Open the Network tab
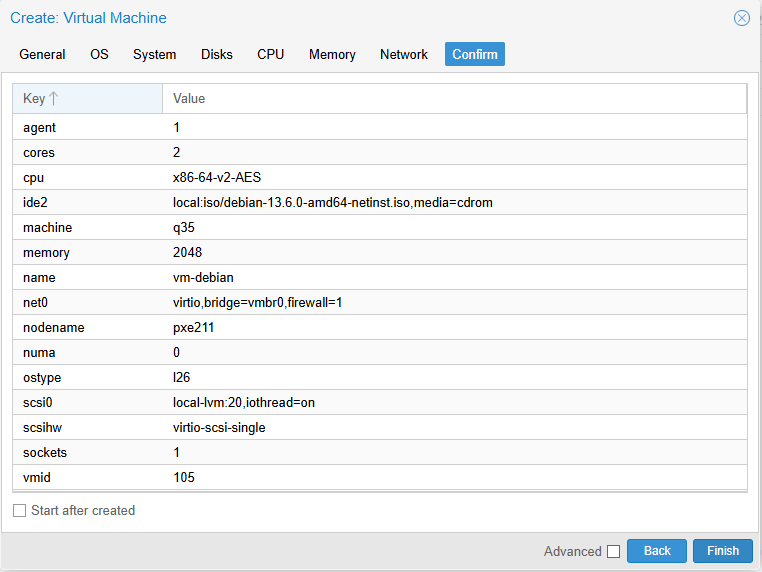 pos(404,54)
